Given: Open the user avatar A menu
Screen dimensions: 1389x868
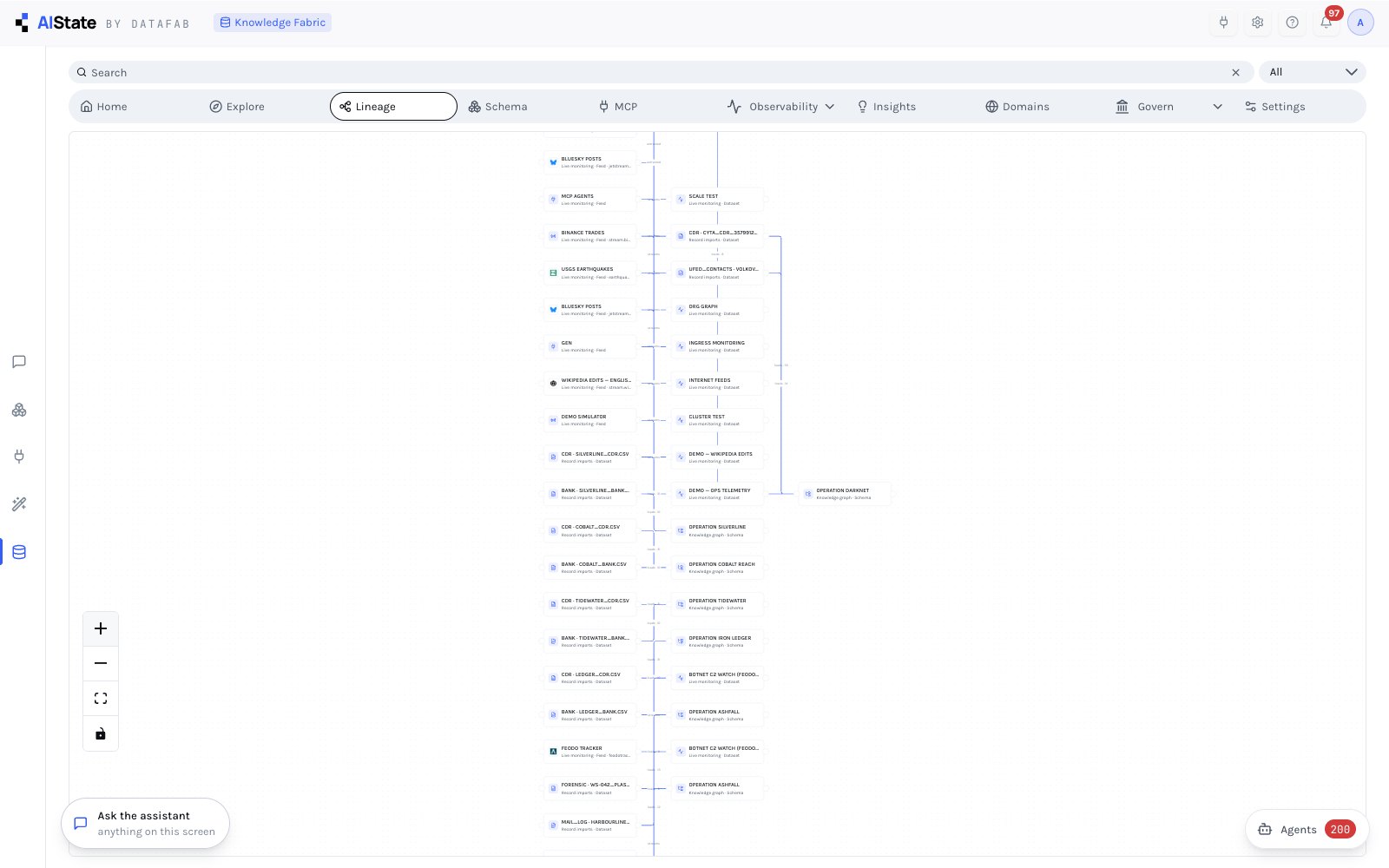Looking at the screenshot, I should pyautogui.click(x=1360, y=23).
